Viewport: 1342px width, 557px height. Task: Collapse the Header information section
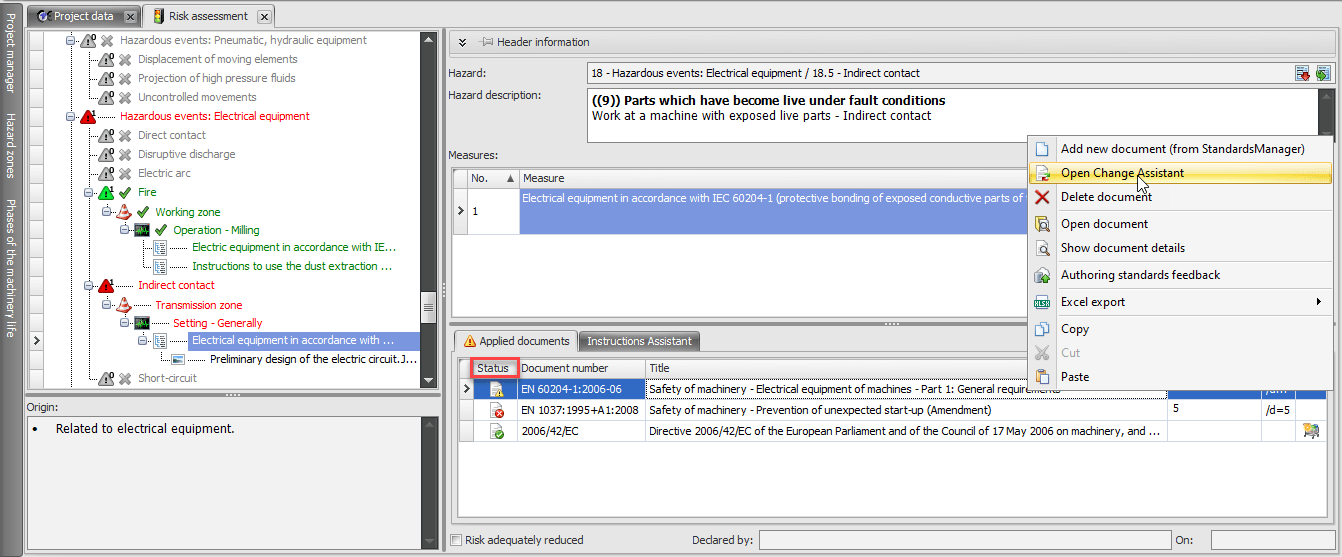tap(463, 42)
